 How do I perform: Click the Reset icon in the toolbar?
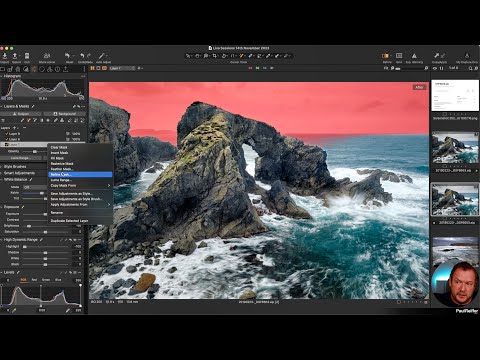(68, 56)
